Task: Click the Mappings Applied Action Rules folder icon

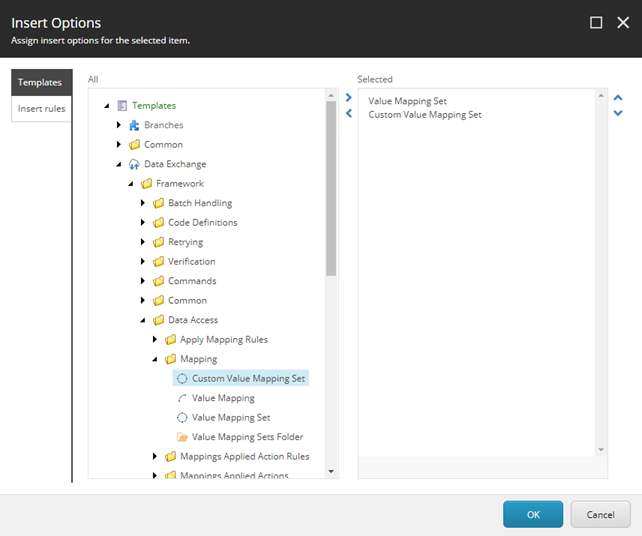Action: tap(170, 457)
